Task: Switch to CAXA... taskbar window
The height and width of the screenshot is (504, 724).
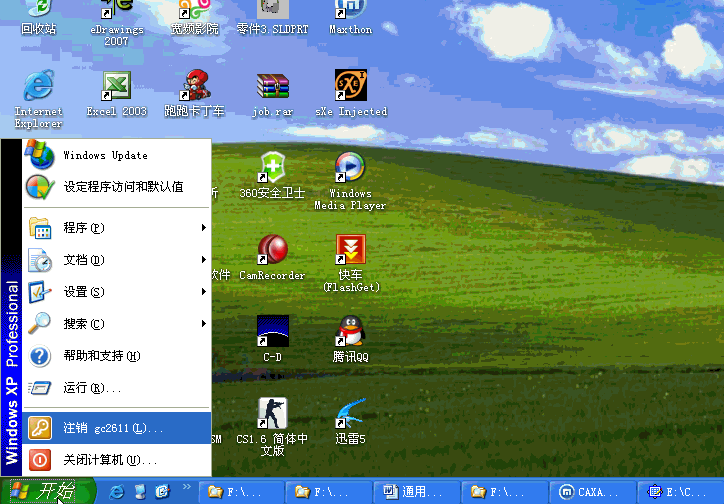Action: (x=592, y=492)
